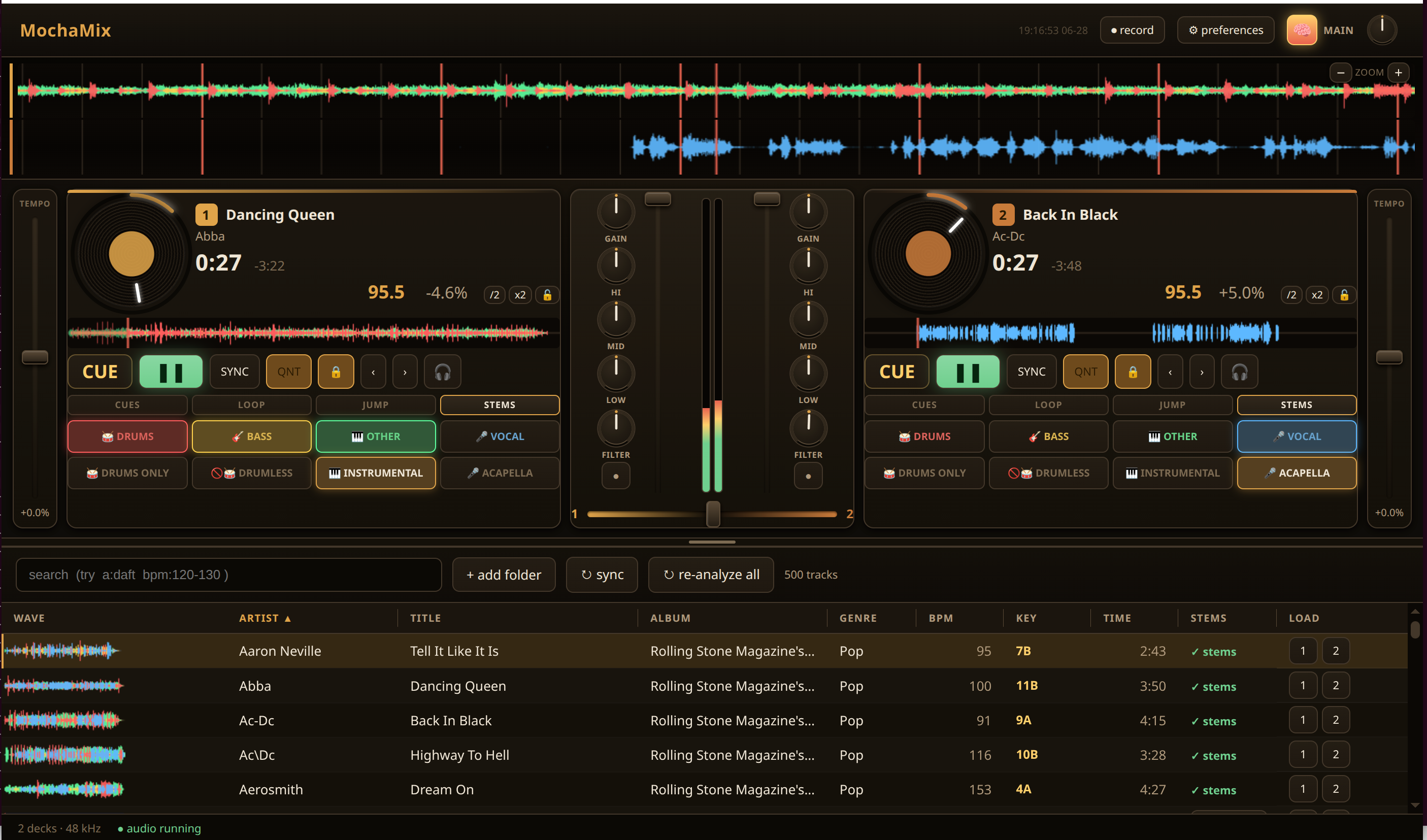Toggle DRUMS stem on deck 2
1427x840 pixels.
(x=924, y=436)
